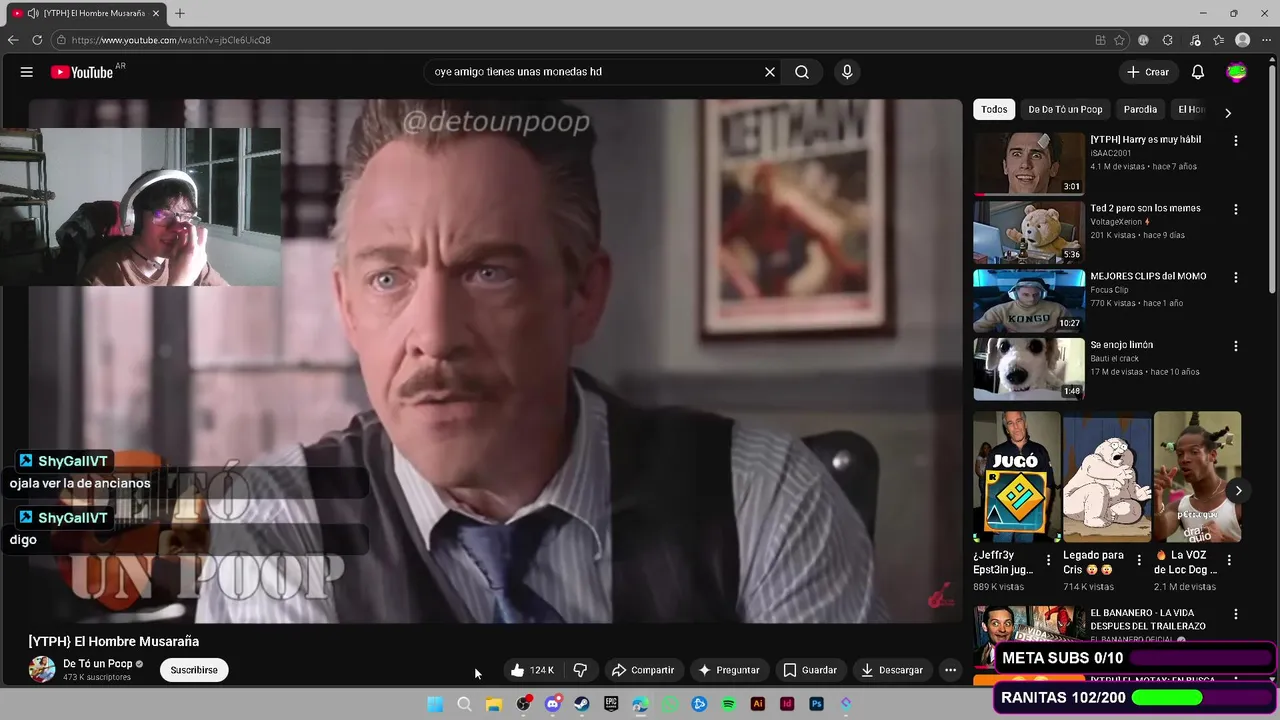Select the 'De Tó un Poop' chip

tap(1065, 110)
